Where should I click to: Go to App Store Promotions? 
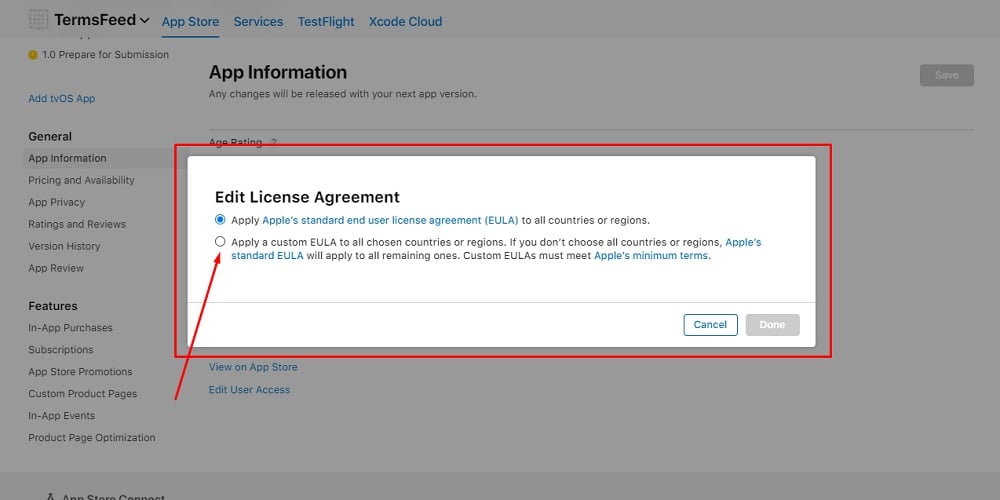tap(80, 372)
